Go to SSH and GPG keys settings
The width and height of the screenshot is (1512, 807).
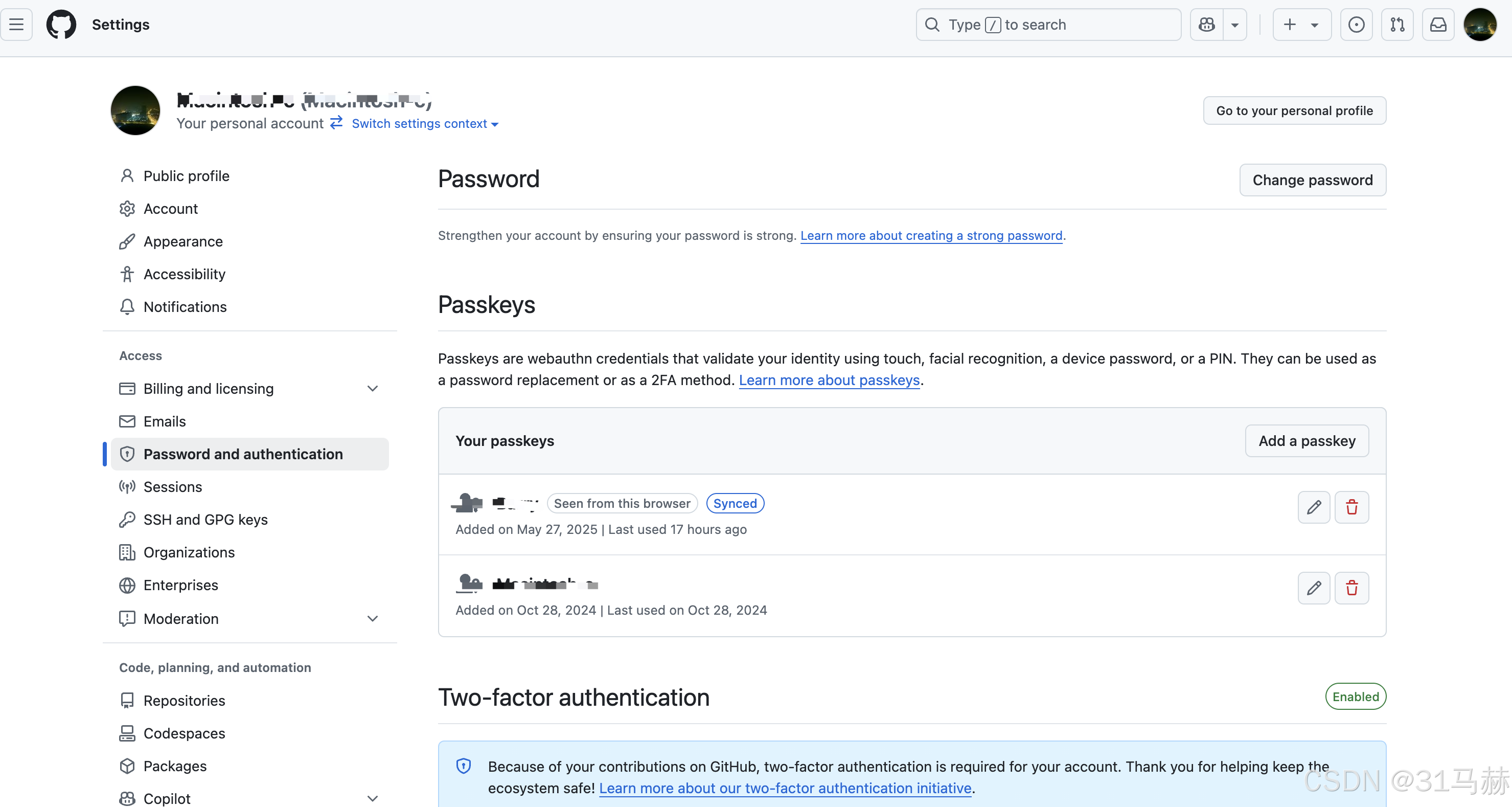[x=205, y=520]
